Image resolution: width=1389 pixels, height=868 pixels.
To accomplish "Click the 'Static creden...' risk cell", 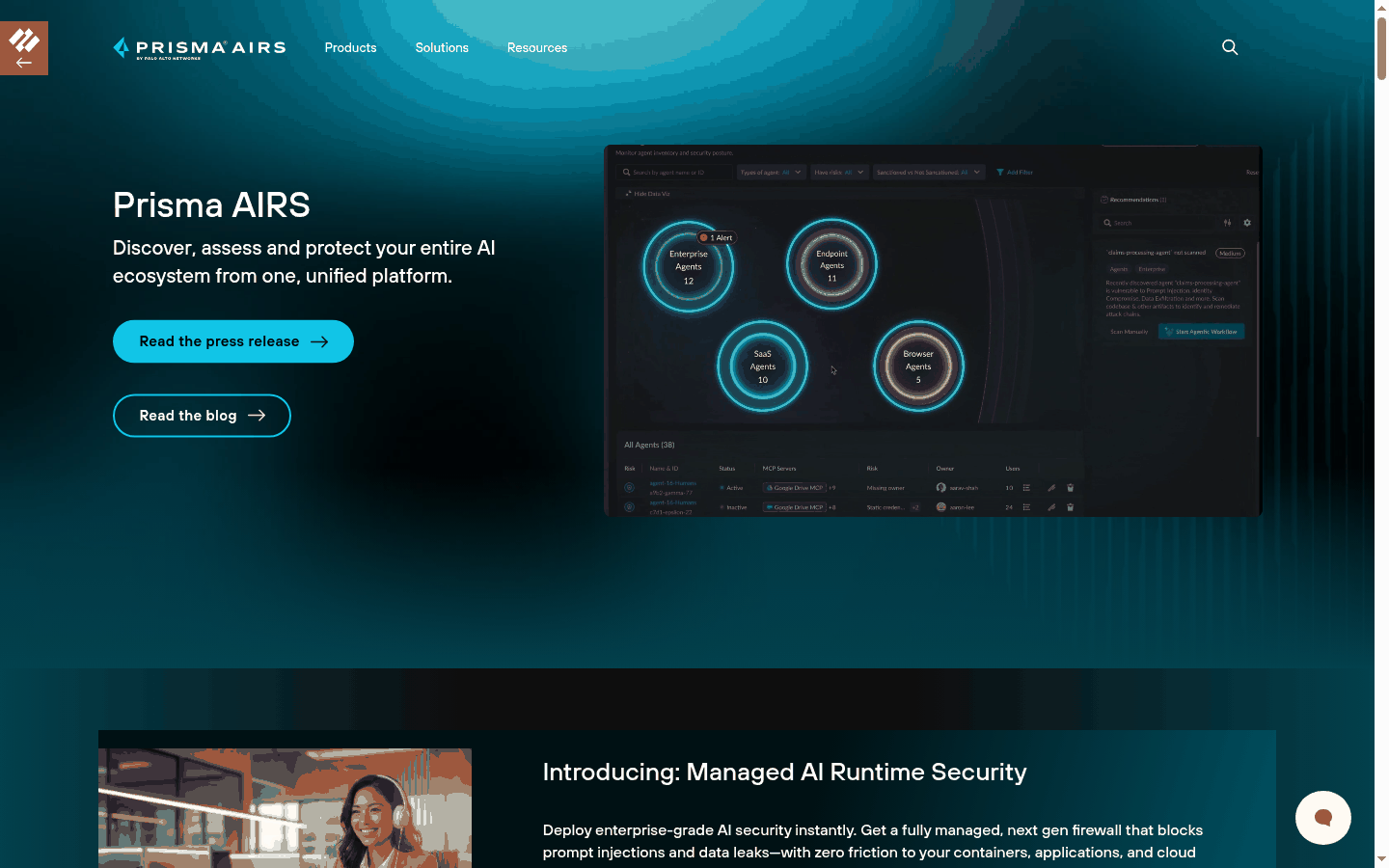I will coord(885,507).
